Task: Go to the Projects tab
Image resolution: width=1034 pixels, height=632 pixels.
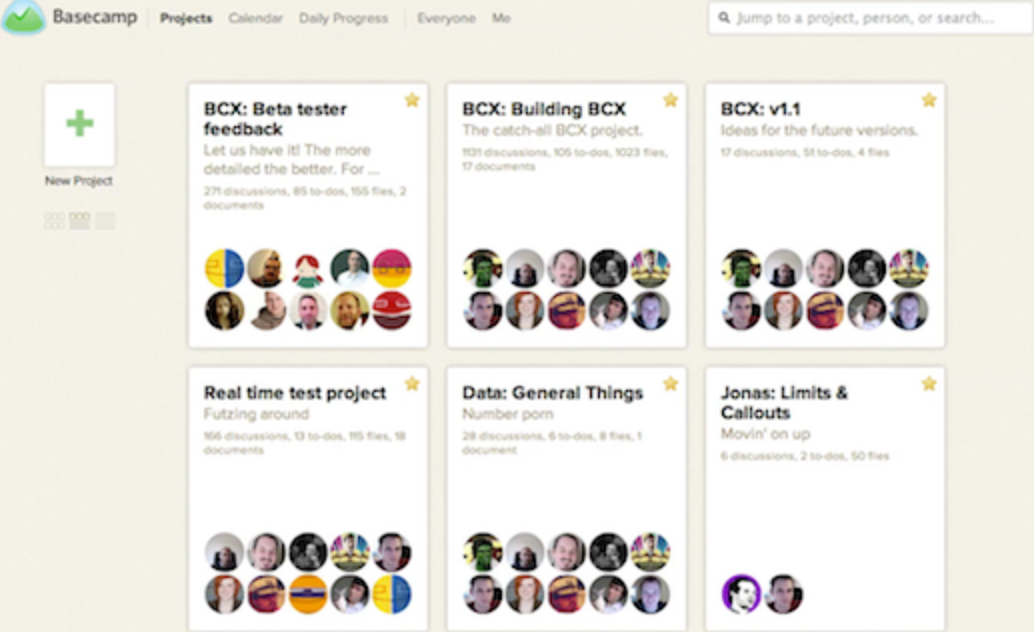Action: coord(186,18)
